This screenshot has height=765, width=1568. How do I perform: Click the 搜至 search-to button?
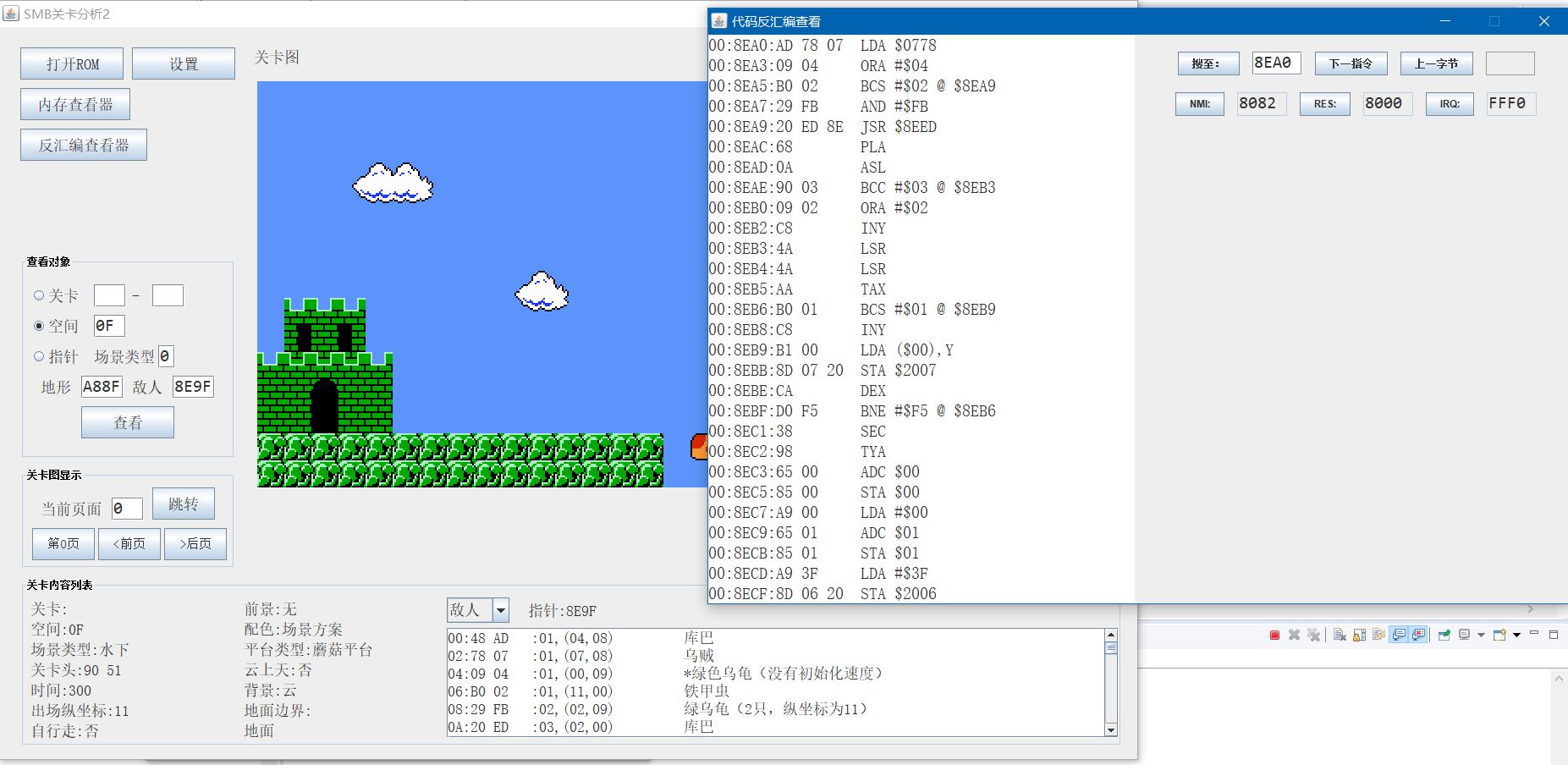click(1208, 63)
